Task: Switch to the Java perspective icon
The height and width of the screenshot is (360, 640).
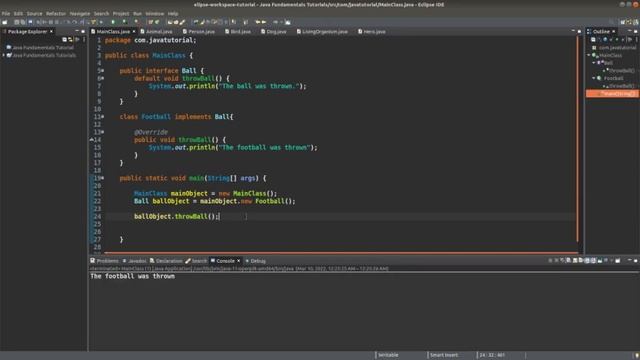Action: coord(629,22)
